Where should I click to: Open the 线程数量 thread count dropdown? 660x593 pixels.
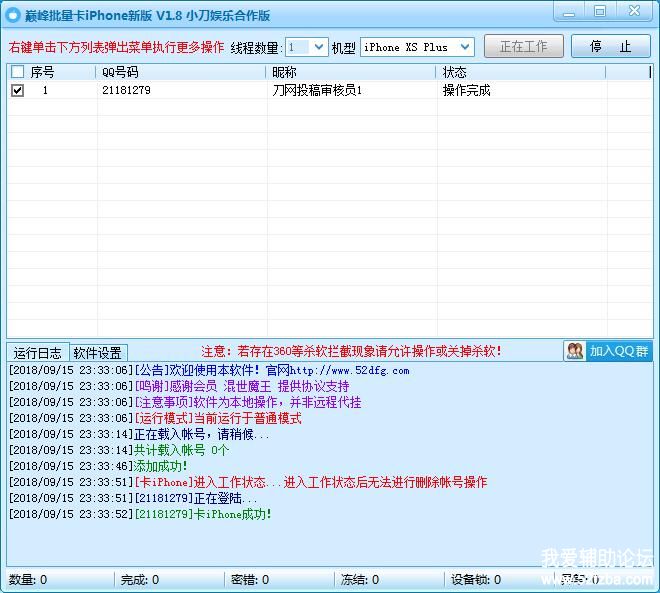click(318, 47)
